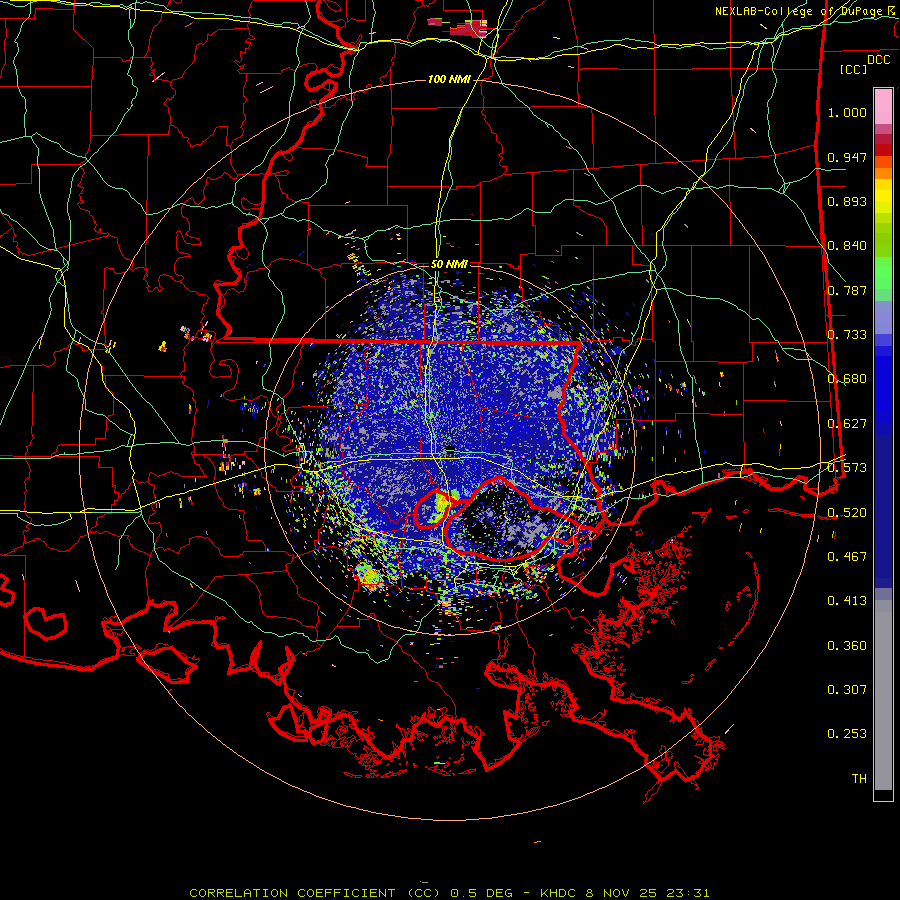Viewport: 900px width, 900px height.
Task: Click the 0.413 legend value
Action: [x=847, y=601]
